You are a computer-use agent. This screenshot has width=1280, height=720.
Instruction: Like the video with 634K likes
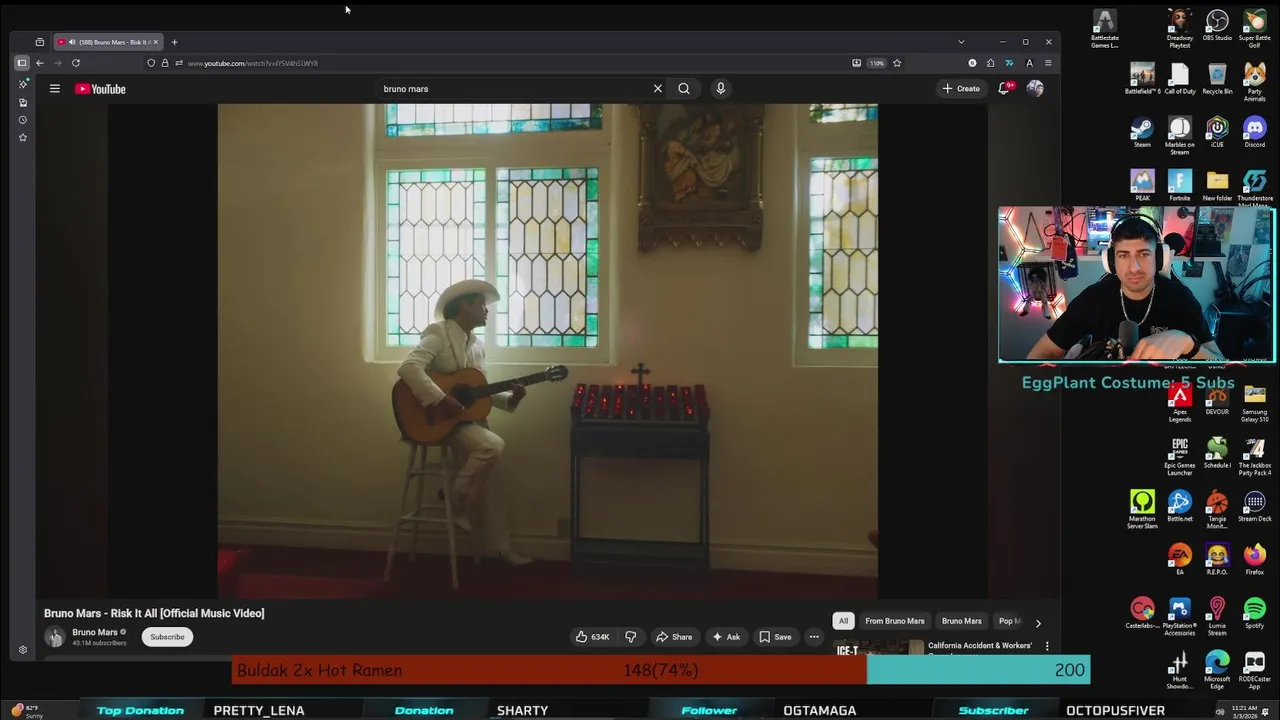coord(592,637)
